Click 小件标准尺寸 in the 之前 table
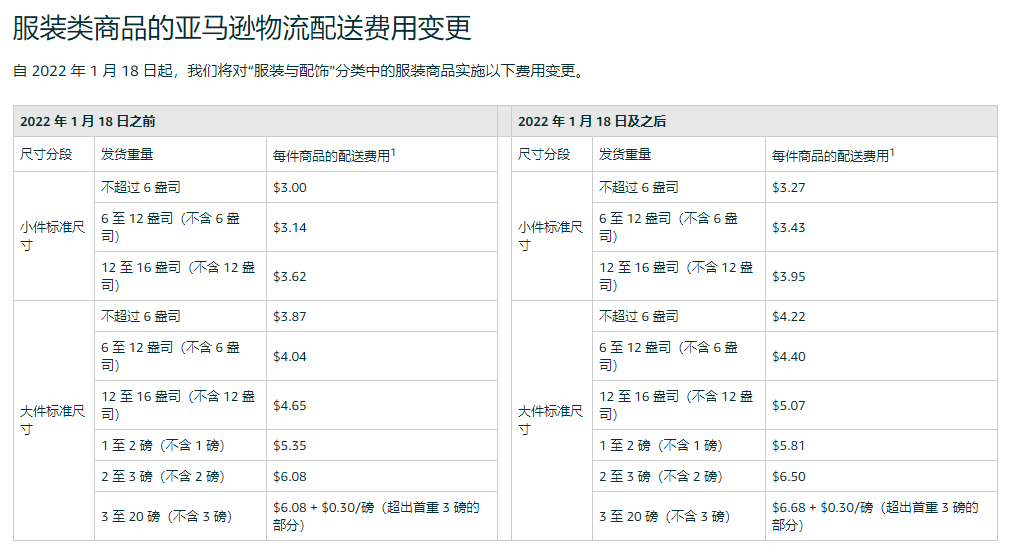 click(x=52, y=236)
